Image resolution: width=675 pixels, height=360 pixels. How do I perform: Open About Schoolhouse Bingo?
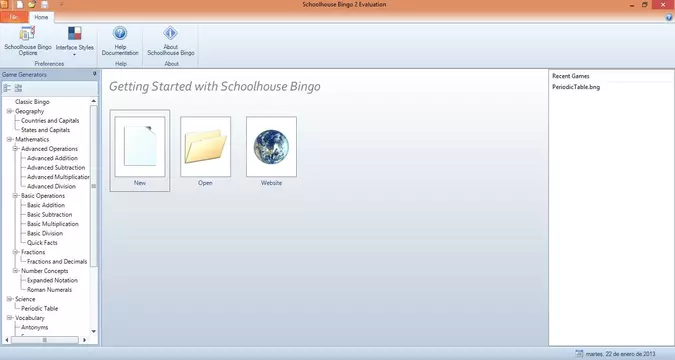point(170,40)
